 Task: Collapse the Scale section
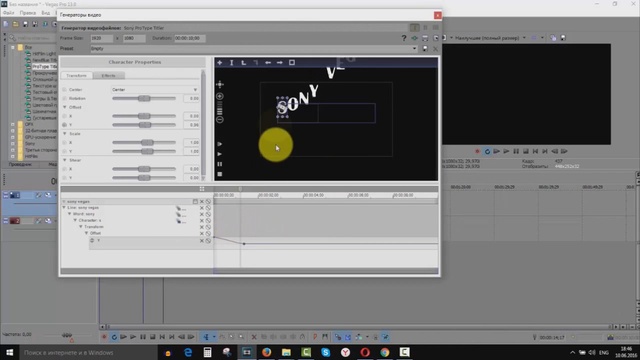pyautogui.click(x=64, y=134)
